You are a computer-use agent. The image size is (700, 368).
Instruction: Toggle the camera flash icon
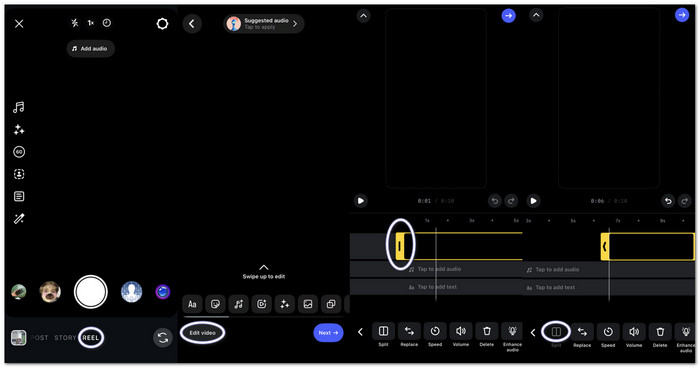[75, 23]
